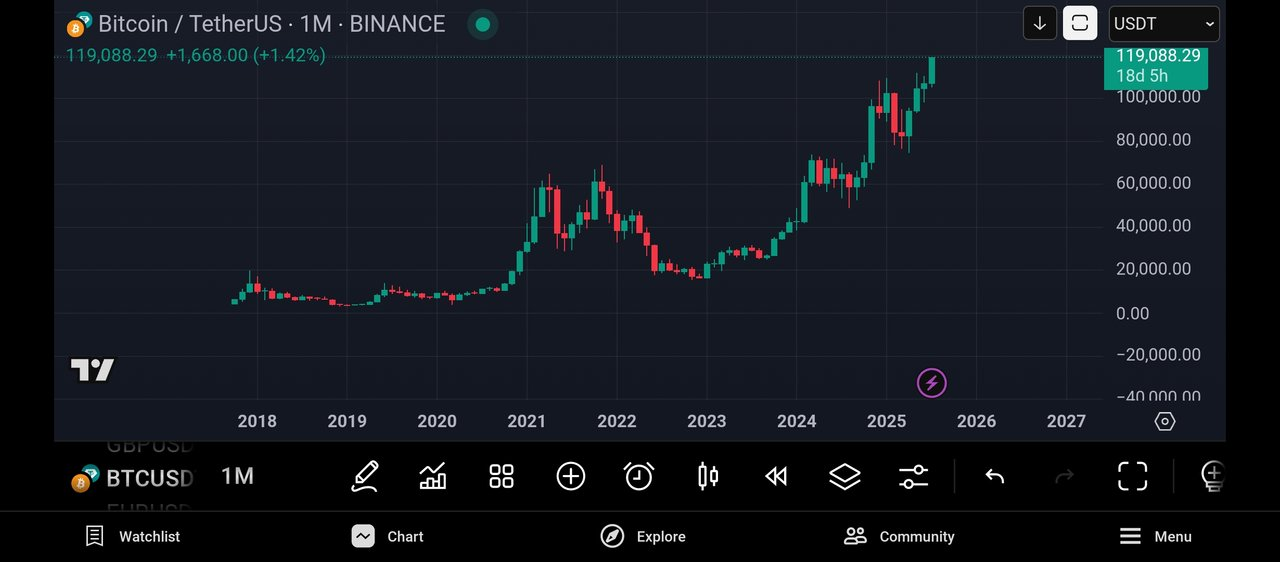Screen dimensions: 1280x562
Task: Switch to the Explore tab
Action: (x=643, y=536)
